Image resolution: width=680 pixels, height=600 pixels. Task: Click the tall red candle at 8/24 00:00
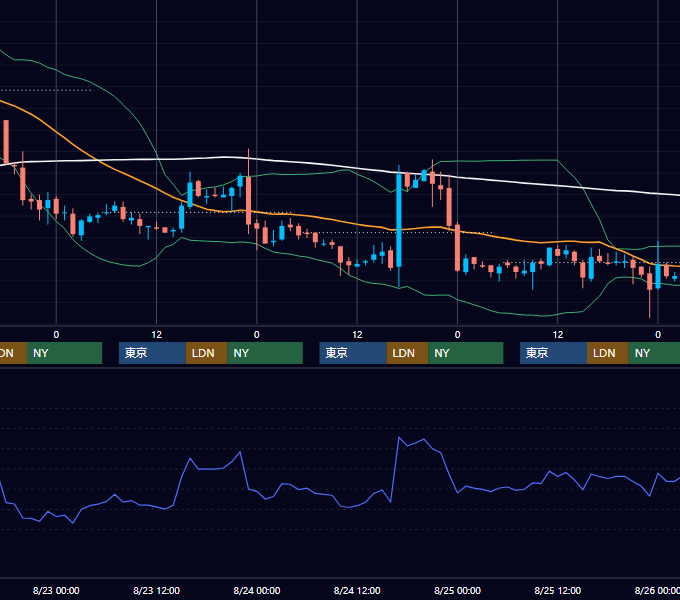(x=248, y=200)
